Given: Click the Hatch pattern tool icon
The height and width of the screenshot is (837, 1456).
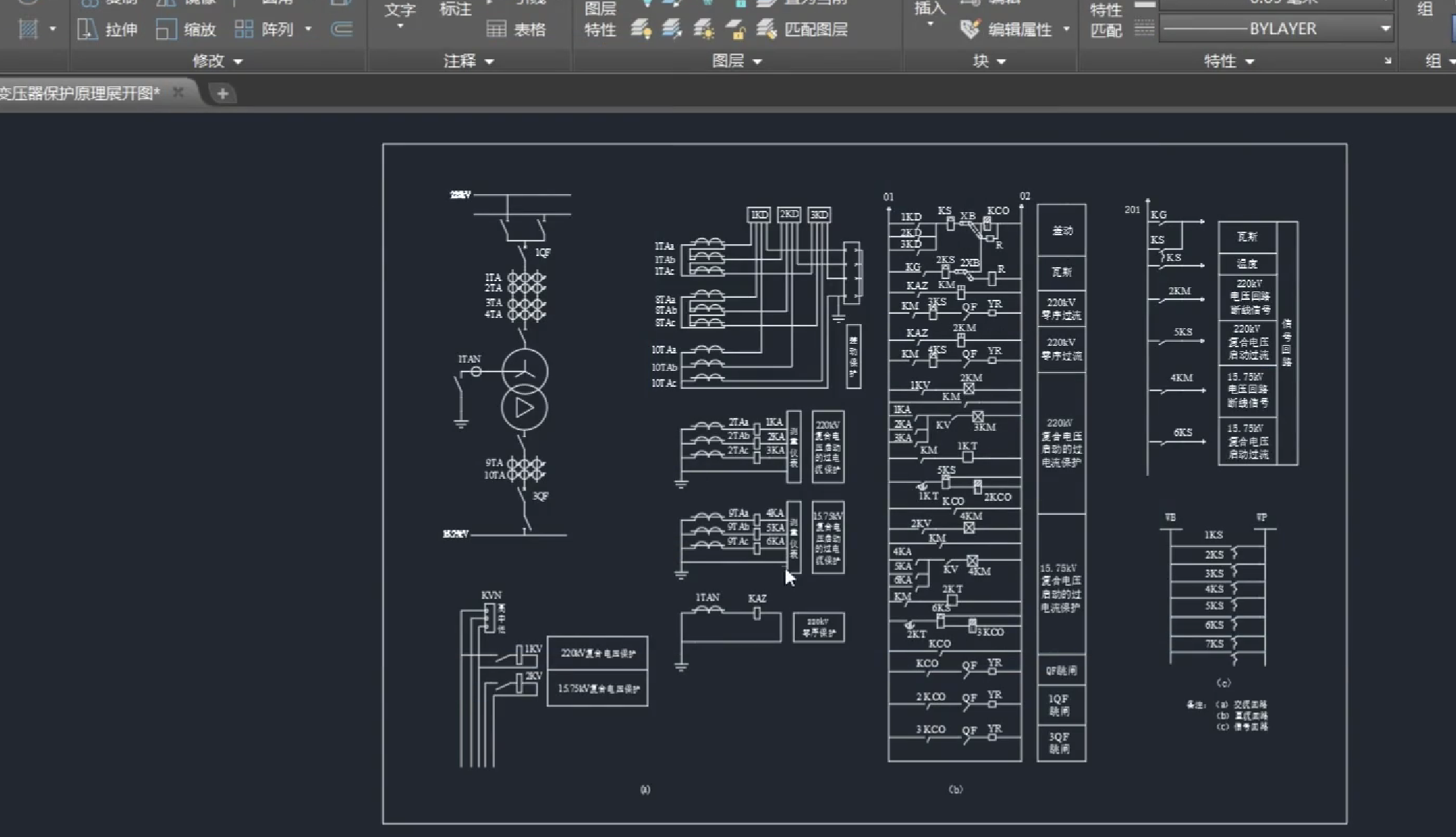Looking at the screenshot, I should 28,29.
